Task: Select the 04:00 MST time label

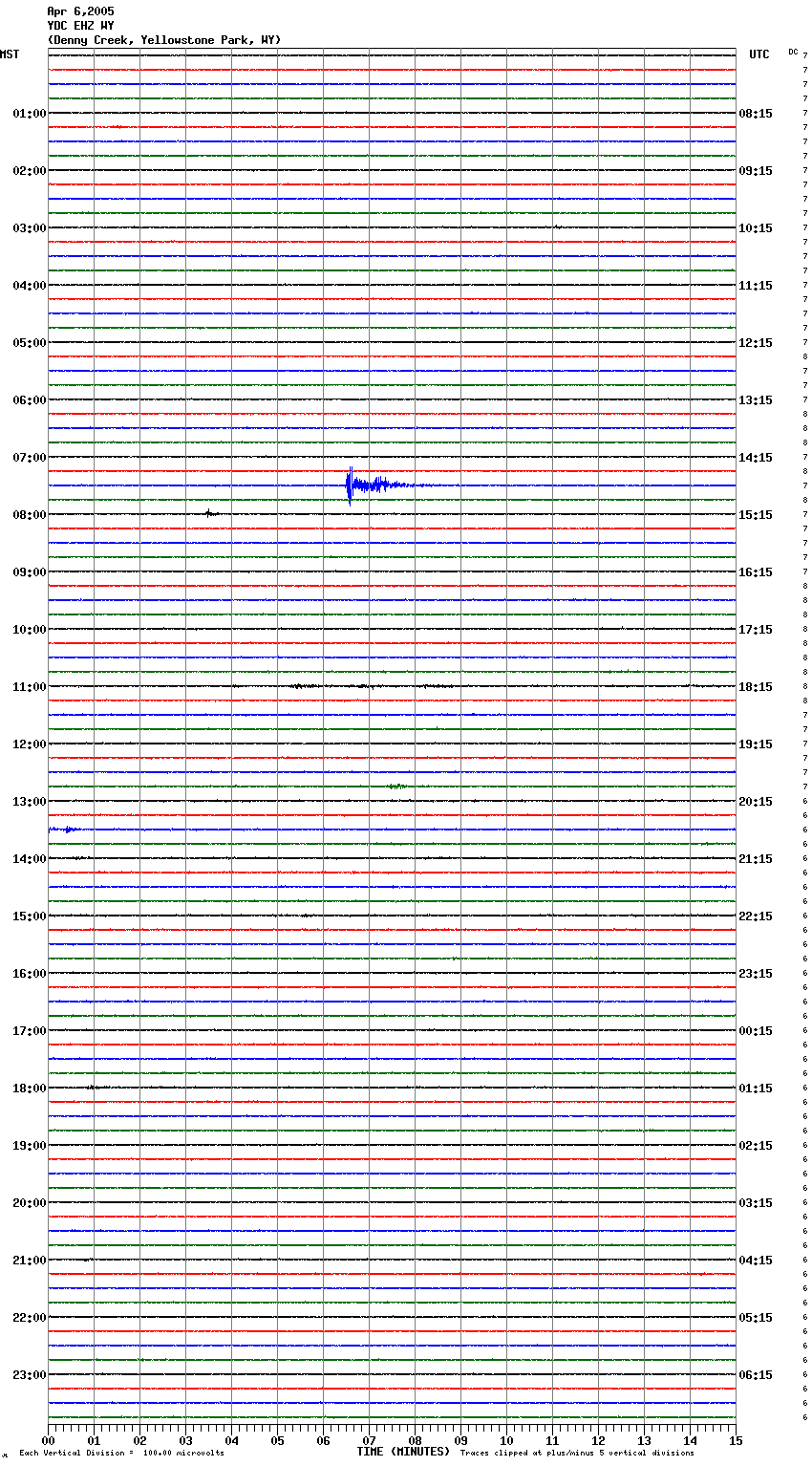Action: tap(30, 286)
